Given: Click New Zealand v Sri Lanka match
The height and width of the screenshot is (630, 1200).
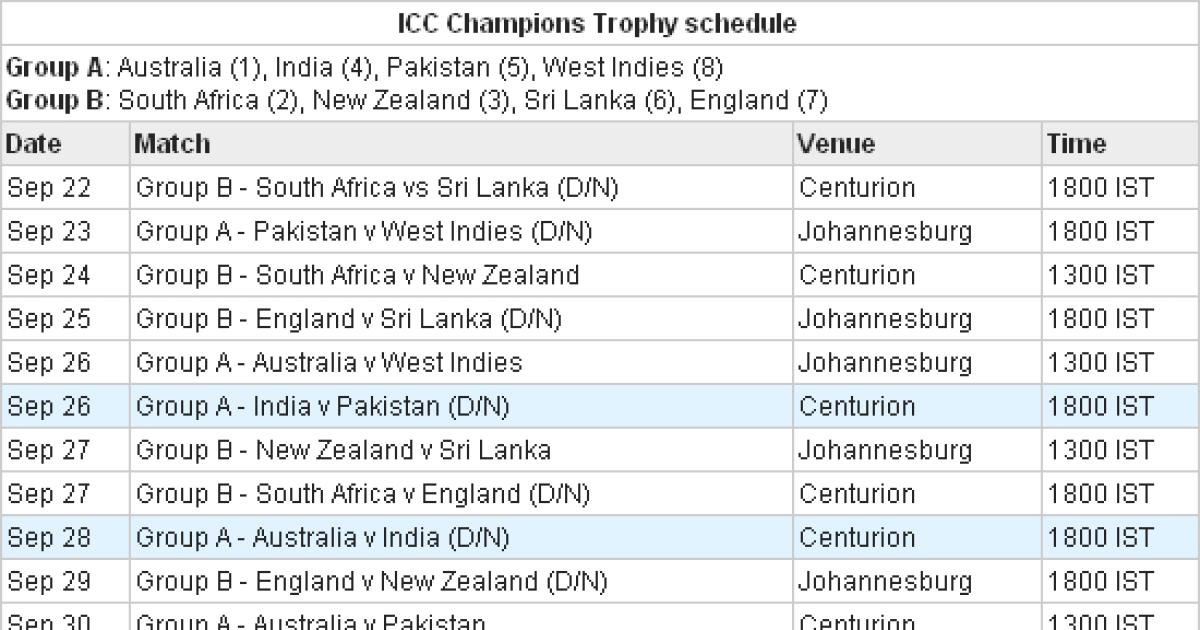Looking at the screenshot, I should [x=343, y=450].
